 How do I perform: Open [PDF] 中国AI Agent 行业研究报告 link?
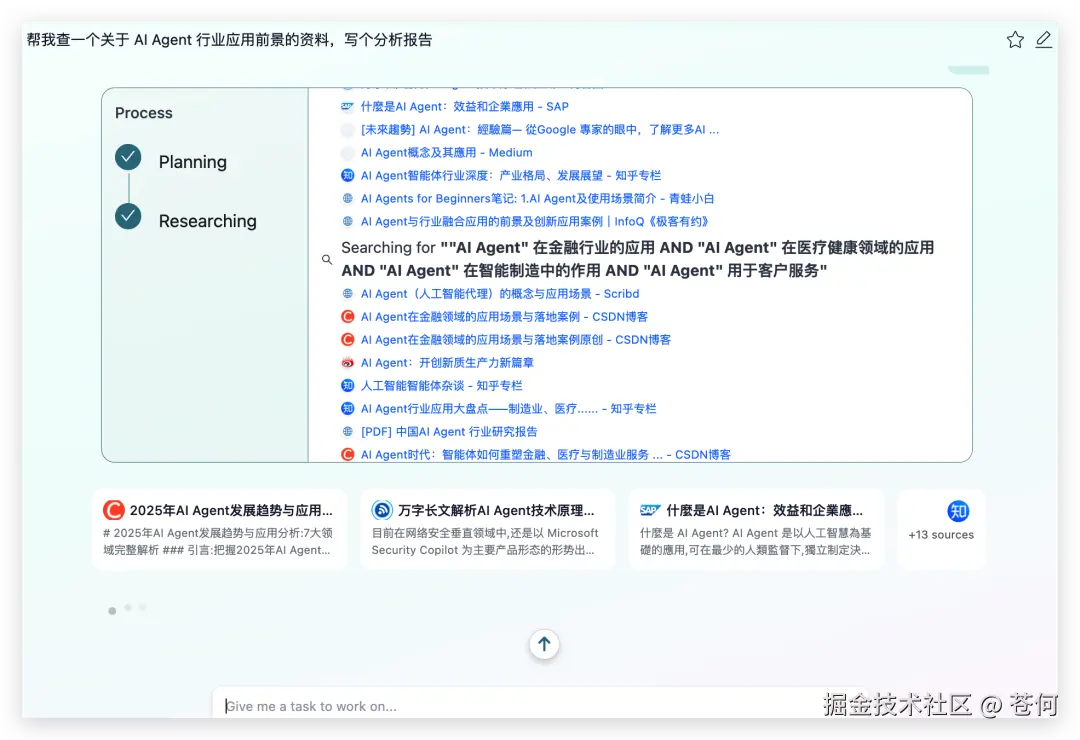(449, 431)
